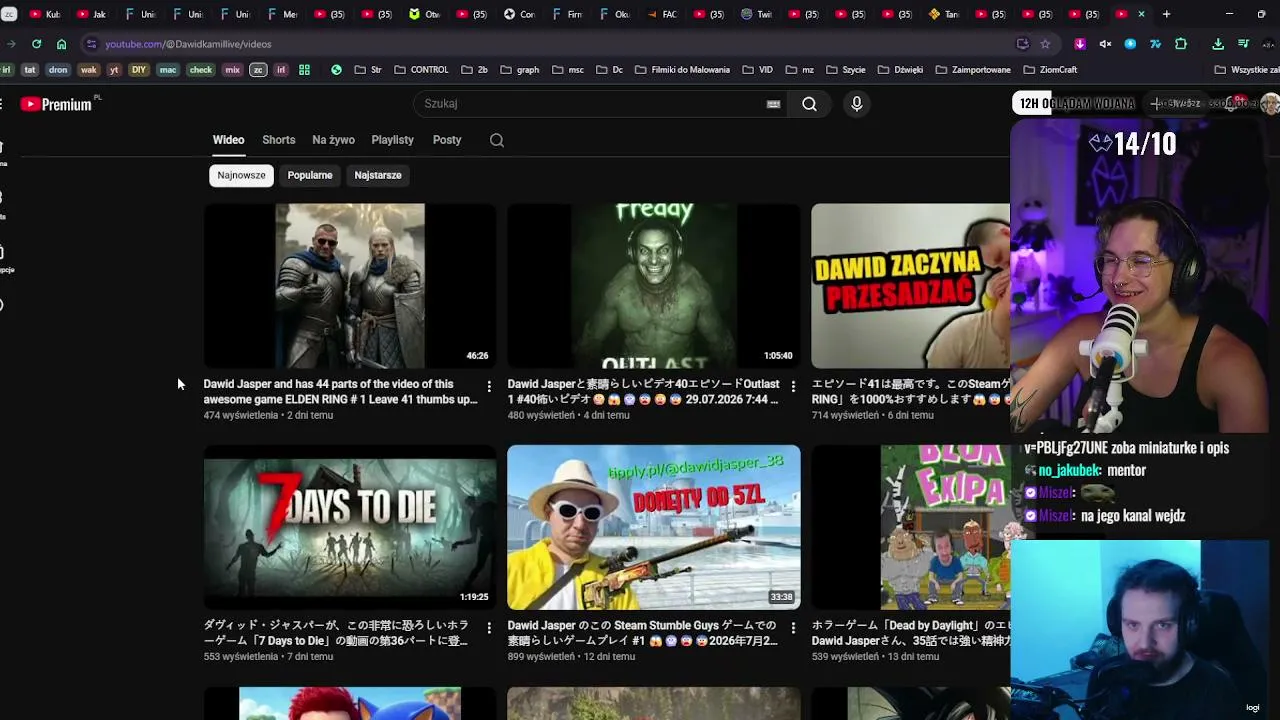Switch to the Playlisty channel tab

pyautogui.click(x=392, y=140)
